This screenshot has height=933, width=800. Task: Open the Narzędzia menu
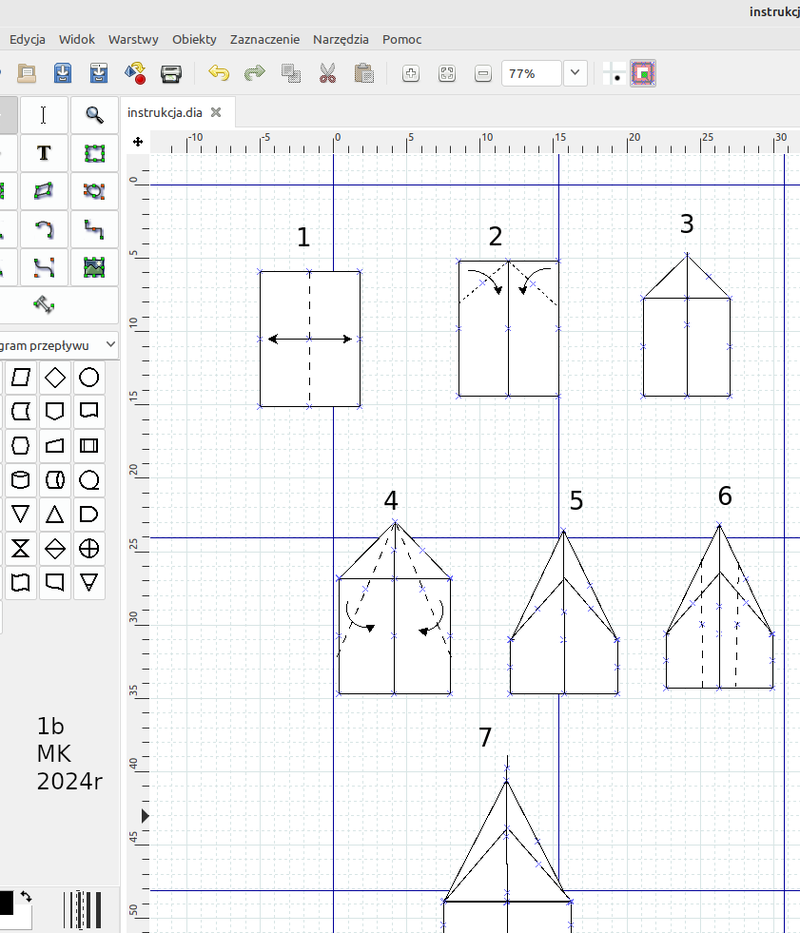[340, 39]
